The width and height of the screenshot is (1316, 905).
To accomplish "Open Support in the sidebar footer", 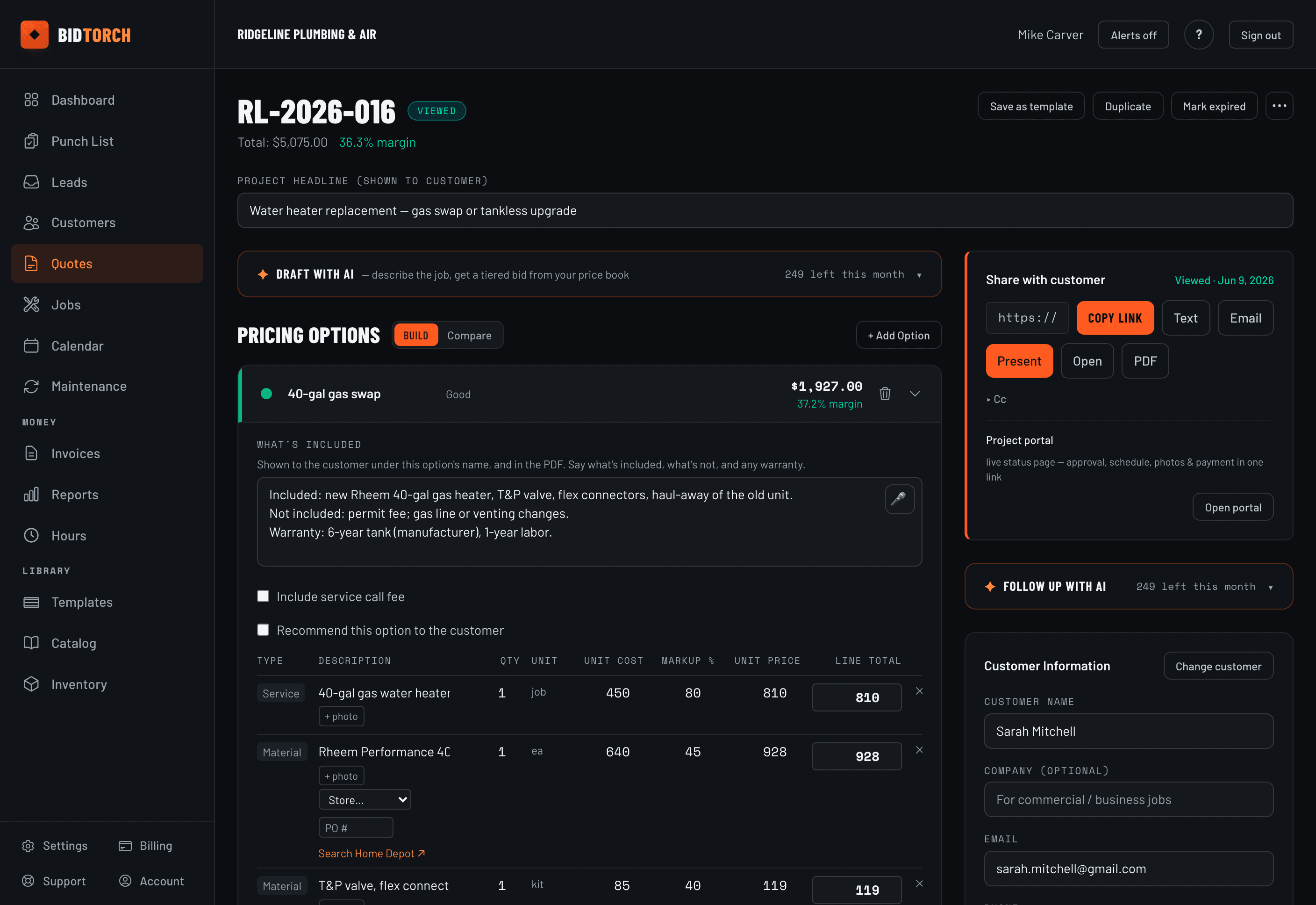I will 54,881.
